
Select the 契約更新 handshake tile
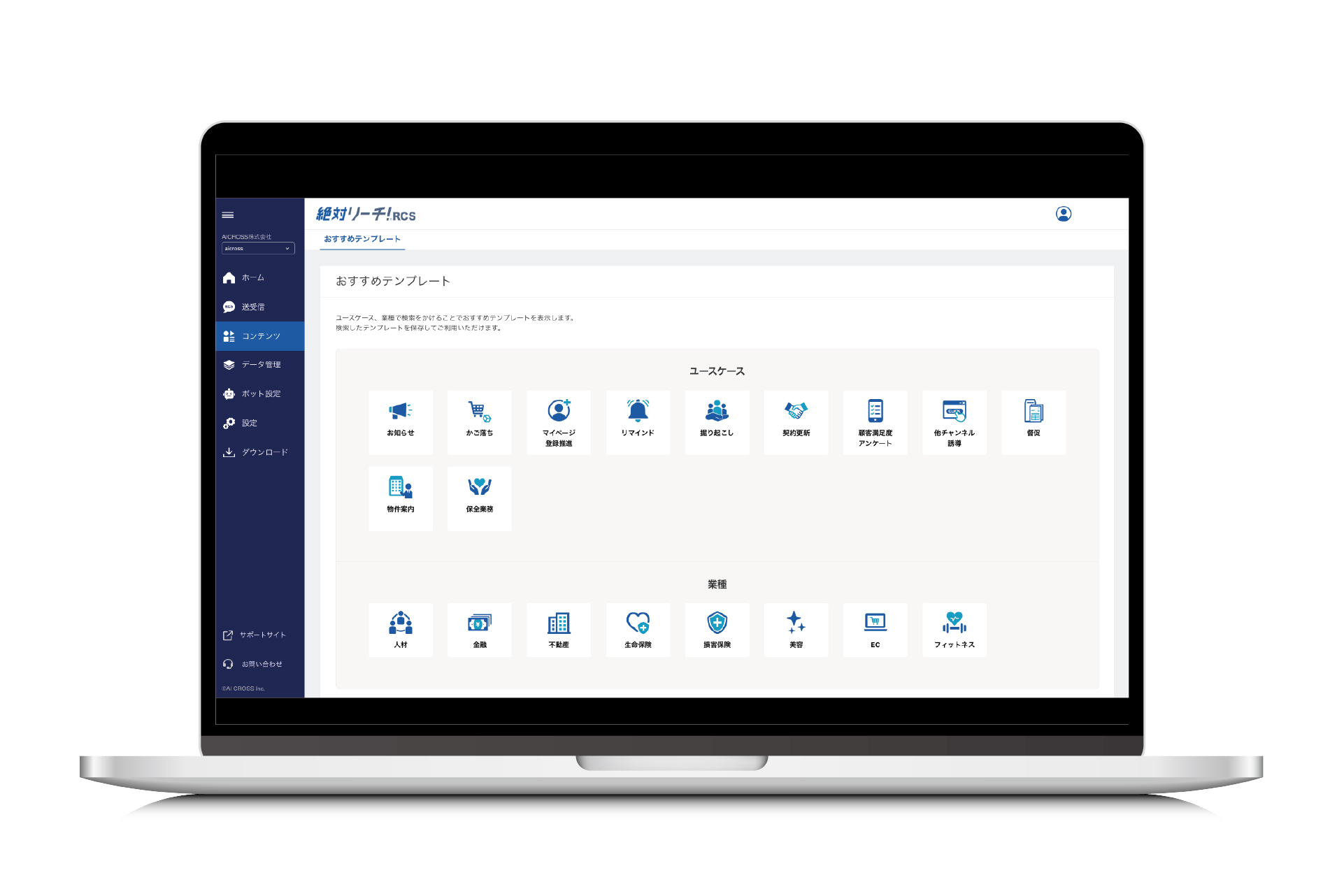click(x=796, y=421)
